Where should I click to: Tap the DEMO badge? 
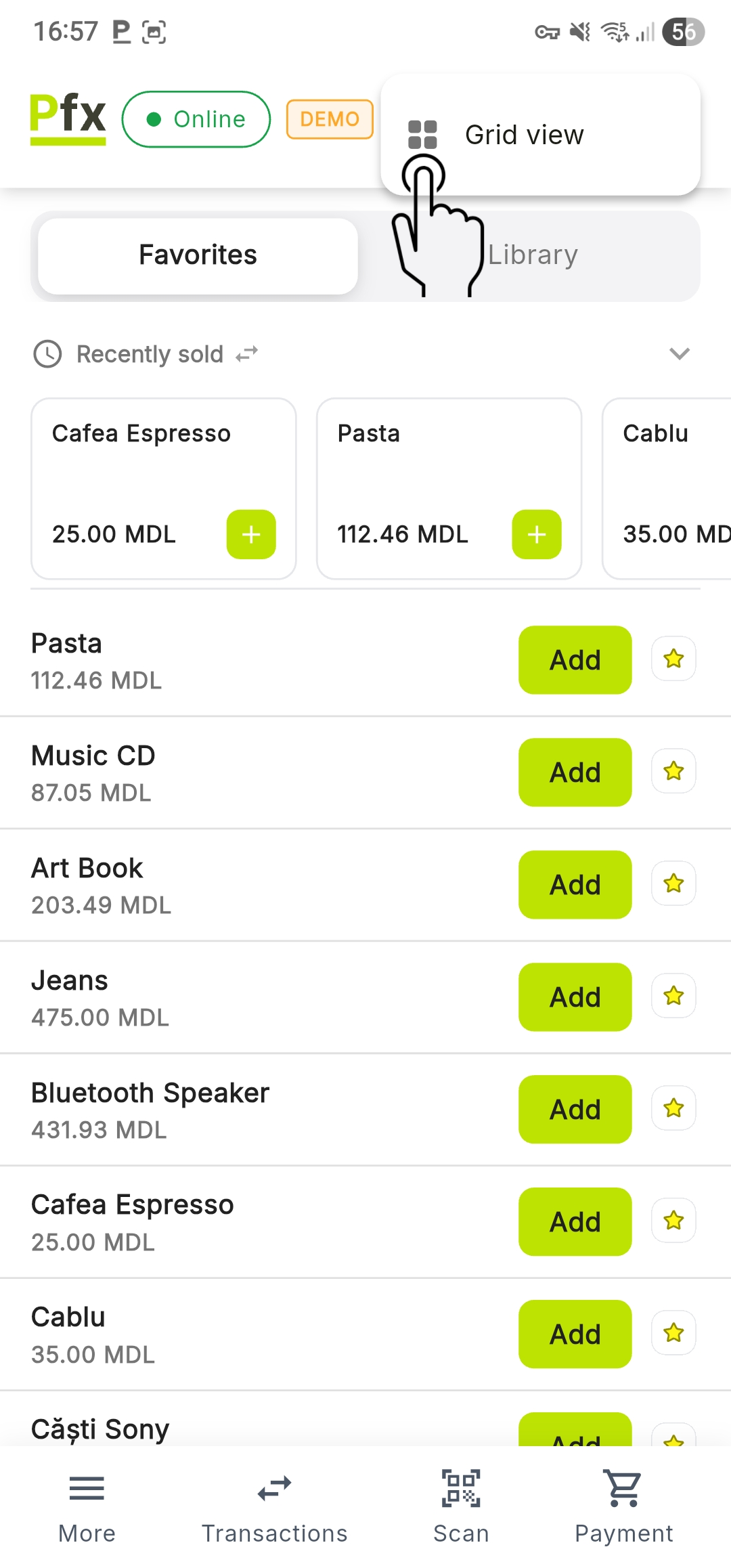(x=330, y=119)
